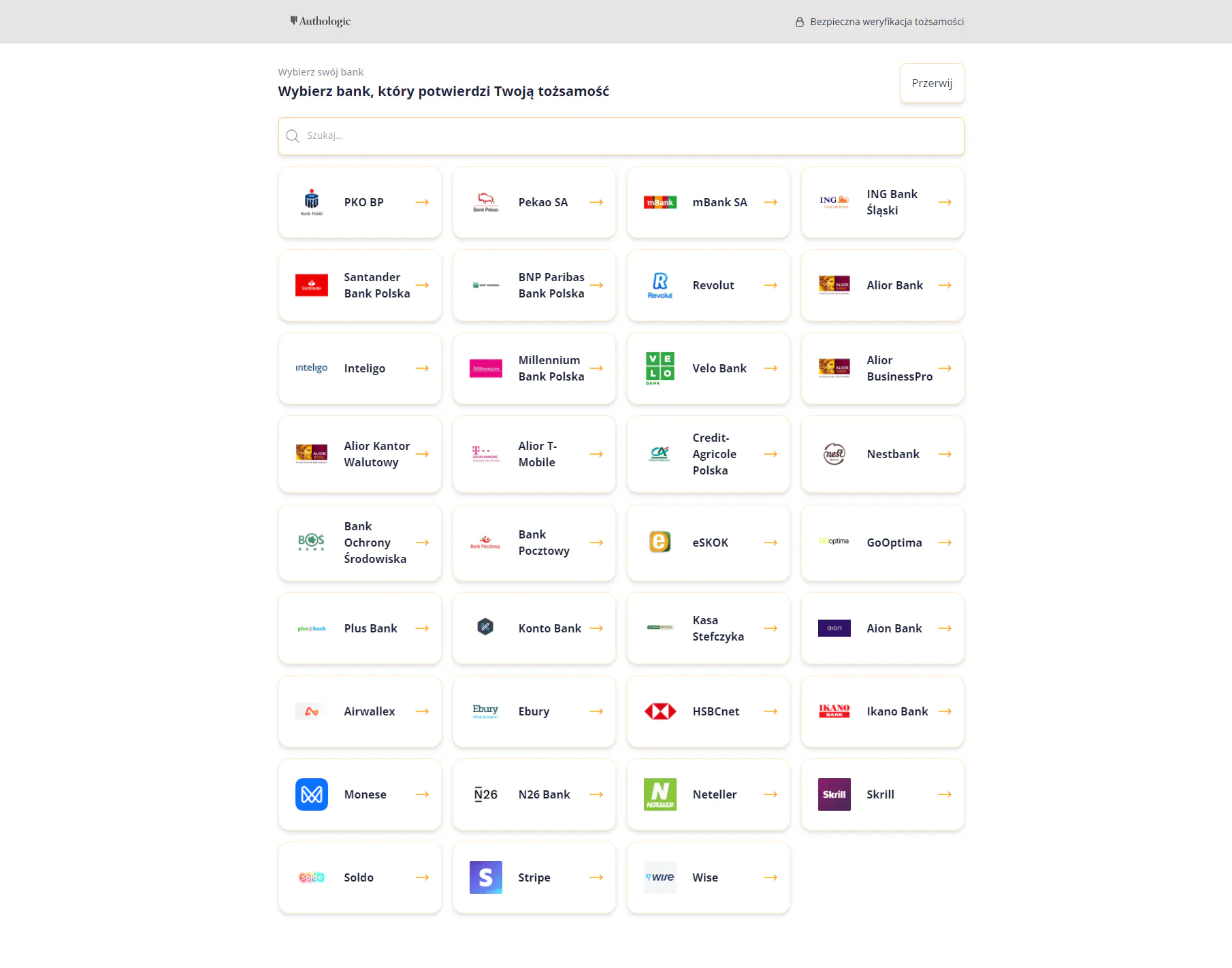1232x968 pixels.
Task: Click the N26 Bank label text
Action: 545,794
